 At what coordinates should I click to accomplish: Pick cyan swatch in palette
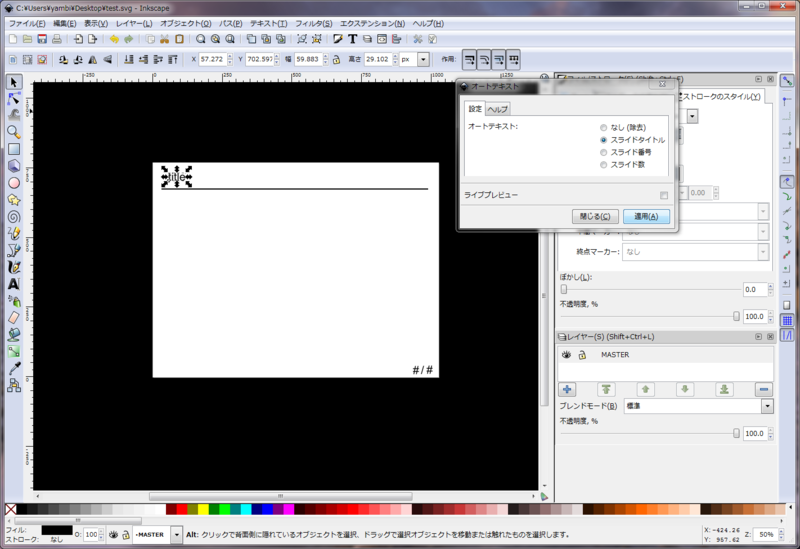[x=246, y=509]
